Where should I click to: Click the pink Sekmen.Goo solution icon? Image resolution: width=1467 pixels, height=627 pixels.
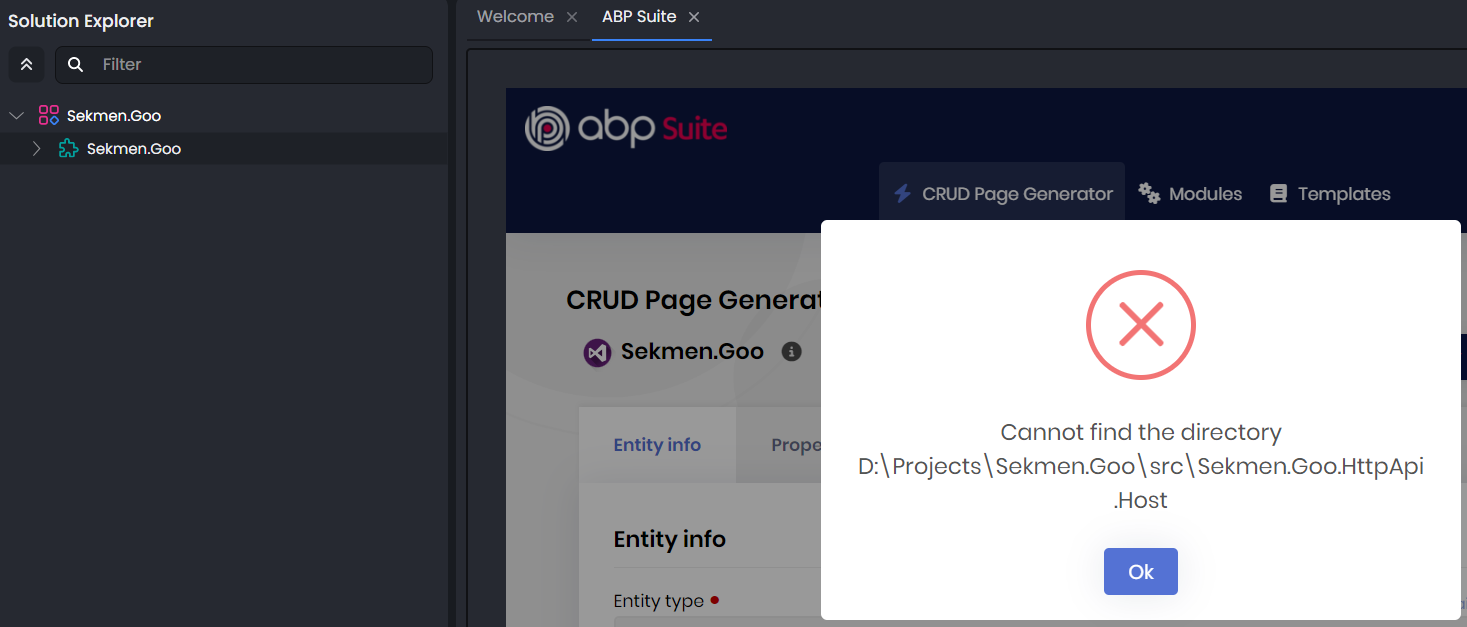click(48, 116)
